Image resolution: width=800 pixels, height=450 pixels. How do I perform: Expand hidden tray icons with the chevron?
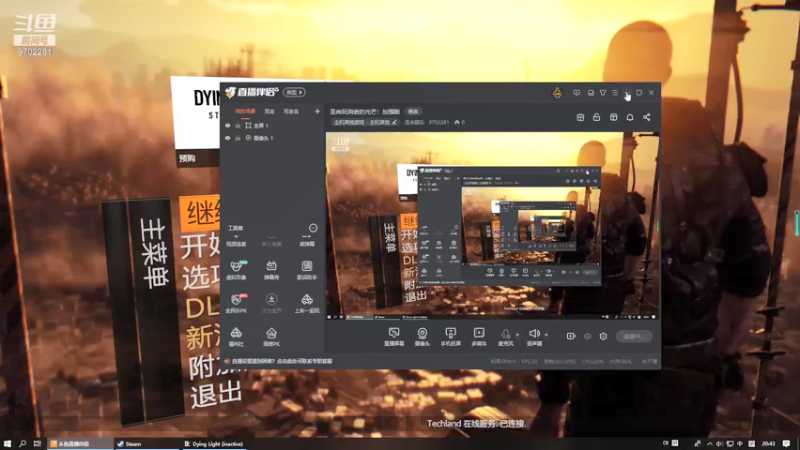click(710, 444)
